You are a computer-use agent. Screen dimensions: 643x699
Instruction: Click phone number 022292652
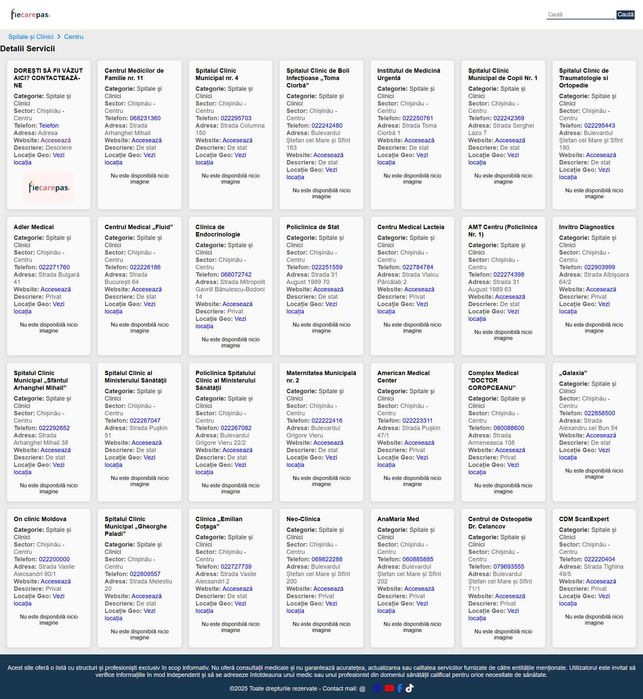[x=54, y=428]
